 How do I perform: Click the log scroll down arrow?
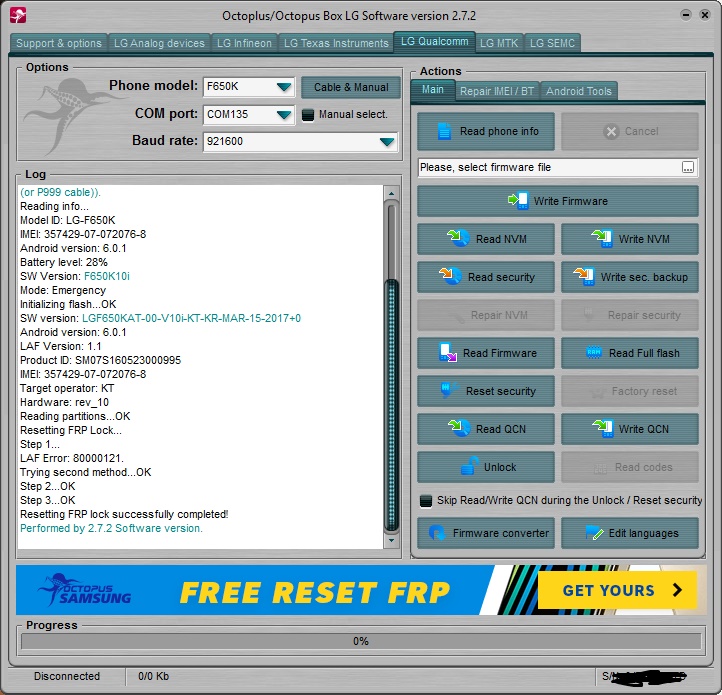[391, 540]
